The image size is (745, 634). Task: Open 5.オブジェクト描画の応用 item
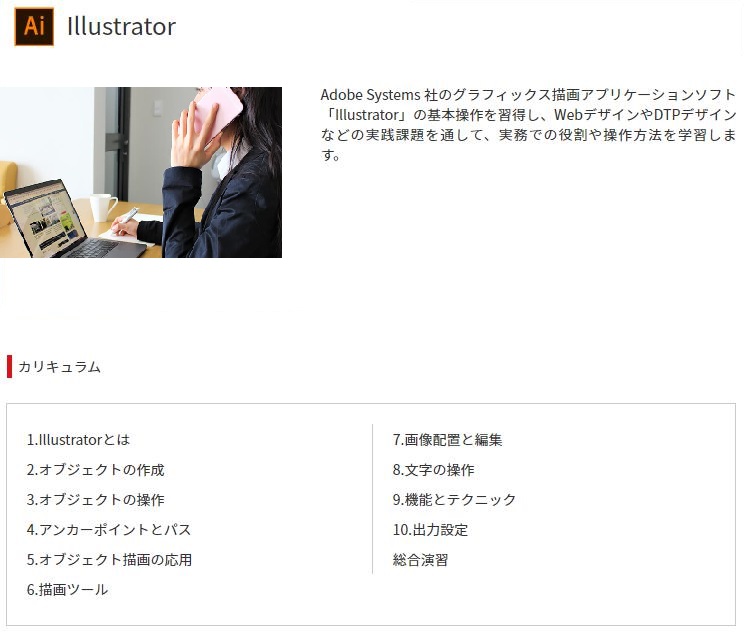point(109,560)
